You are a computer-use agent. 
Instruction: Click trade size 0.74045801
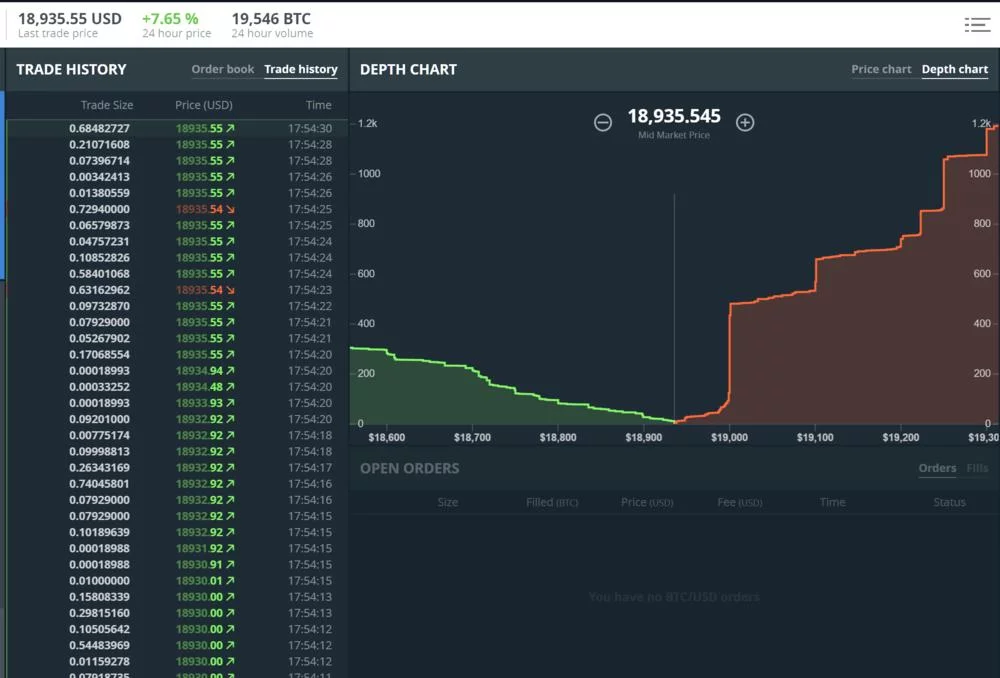99,484
